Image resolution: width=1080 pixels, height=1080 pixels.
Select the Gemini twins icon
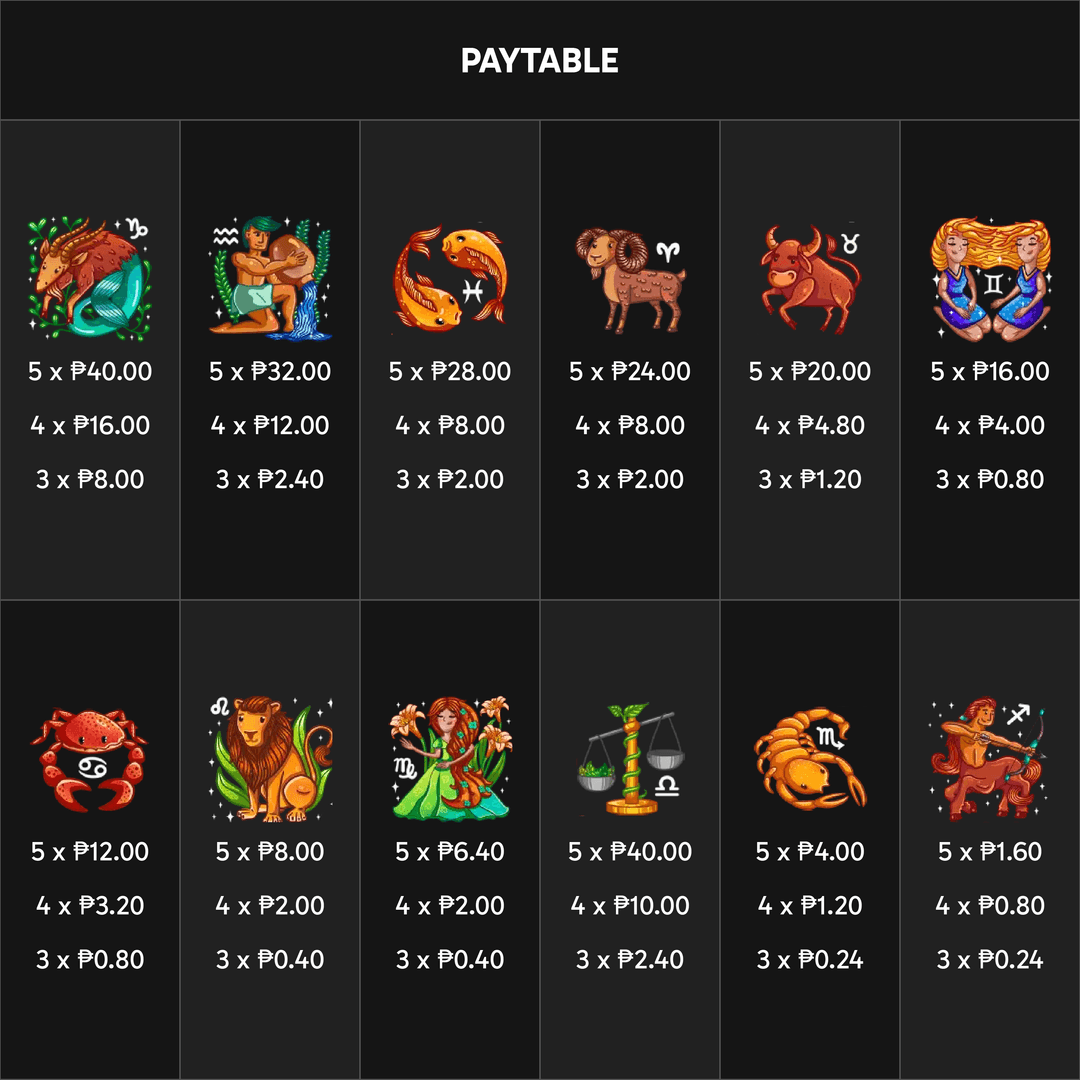pyautogui.click(x=990, y=278)
